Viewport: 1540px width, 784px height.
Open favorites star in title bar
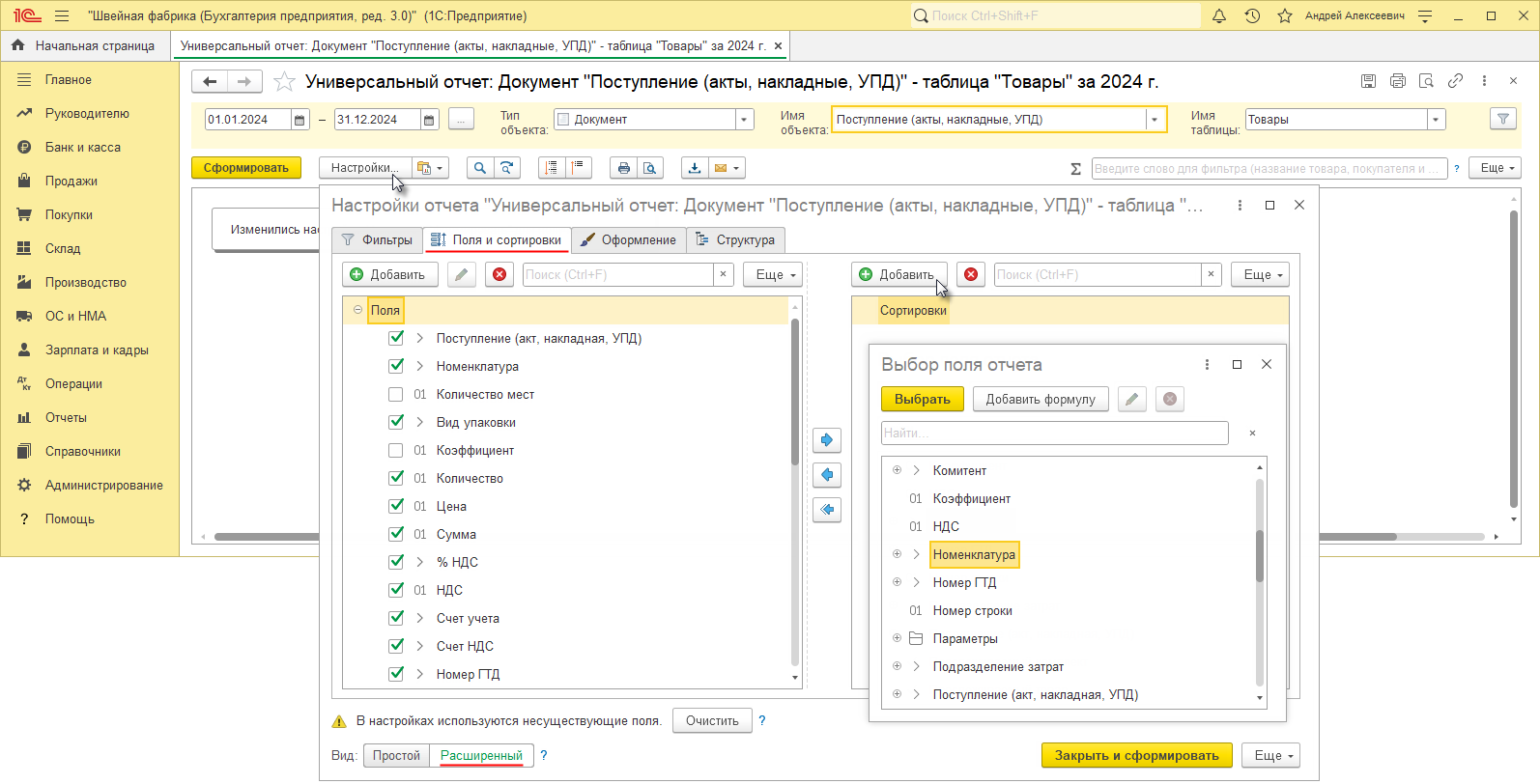coord(1285,15)
